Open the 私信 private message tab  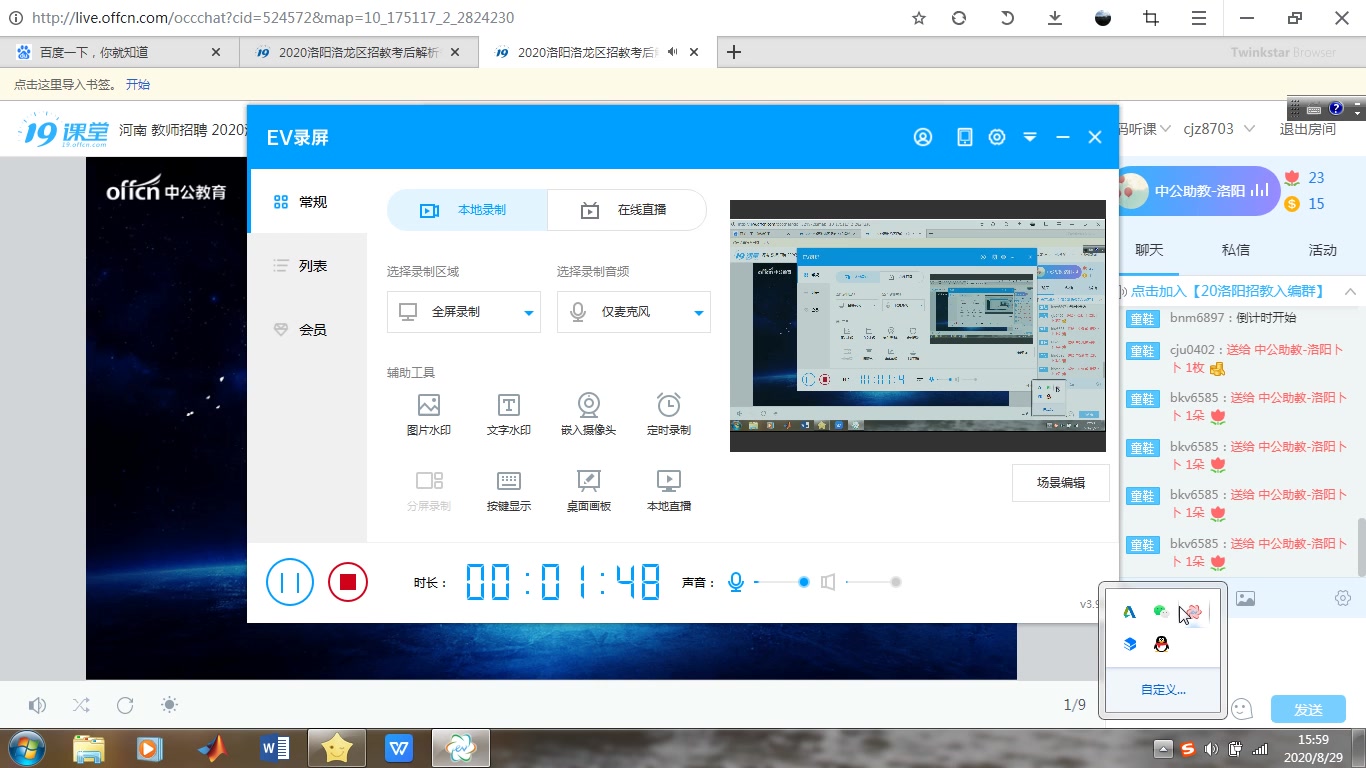(x=1236, y=250)
